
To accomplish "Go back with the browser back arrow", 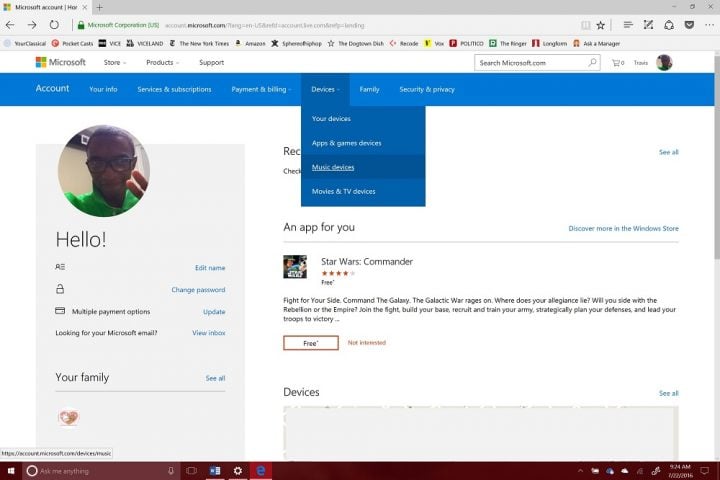I will coord(10,25).
